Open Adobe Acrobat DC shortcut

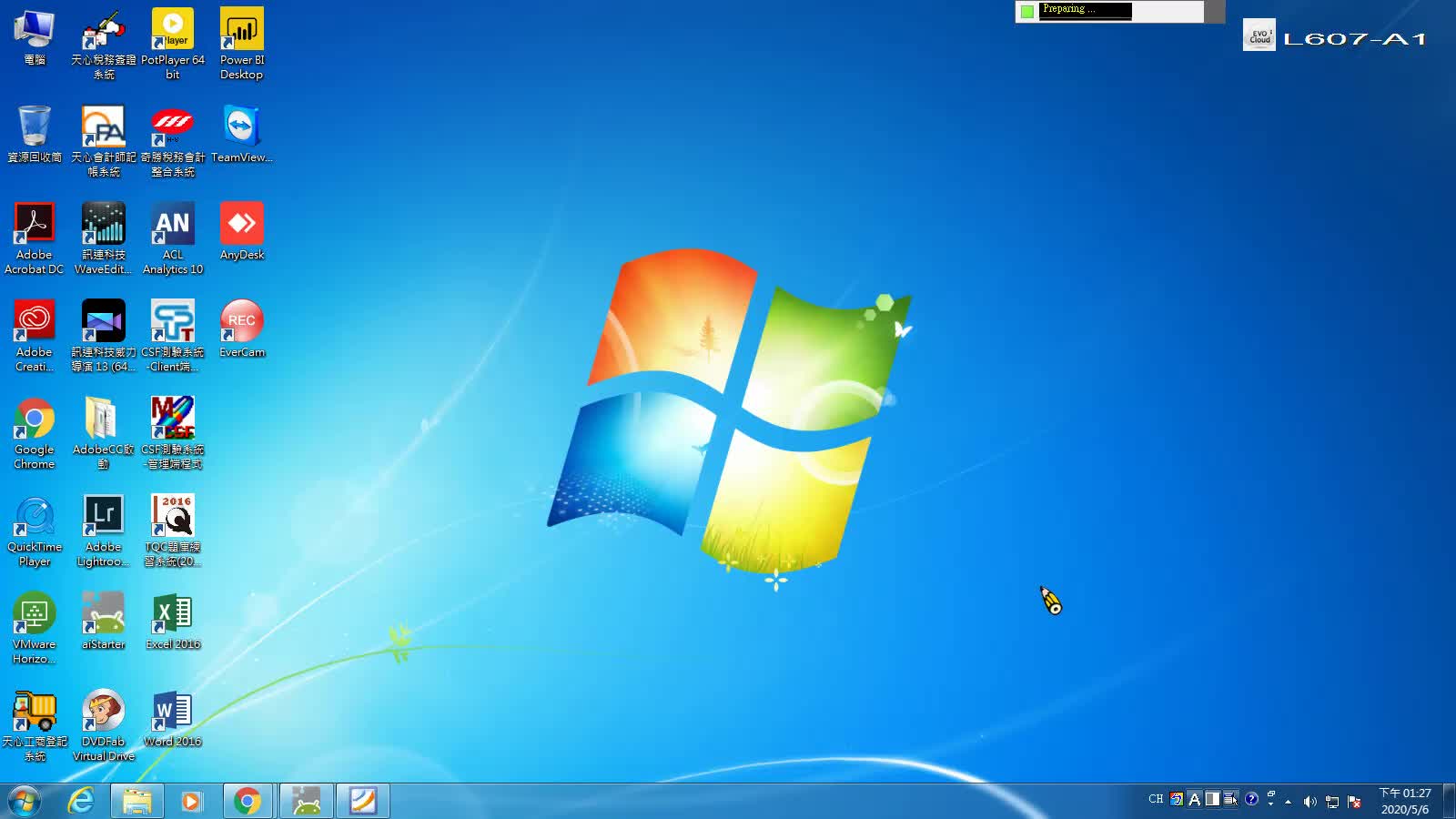tap(35, 238)
